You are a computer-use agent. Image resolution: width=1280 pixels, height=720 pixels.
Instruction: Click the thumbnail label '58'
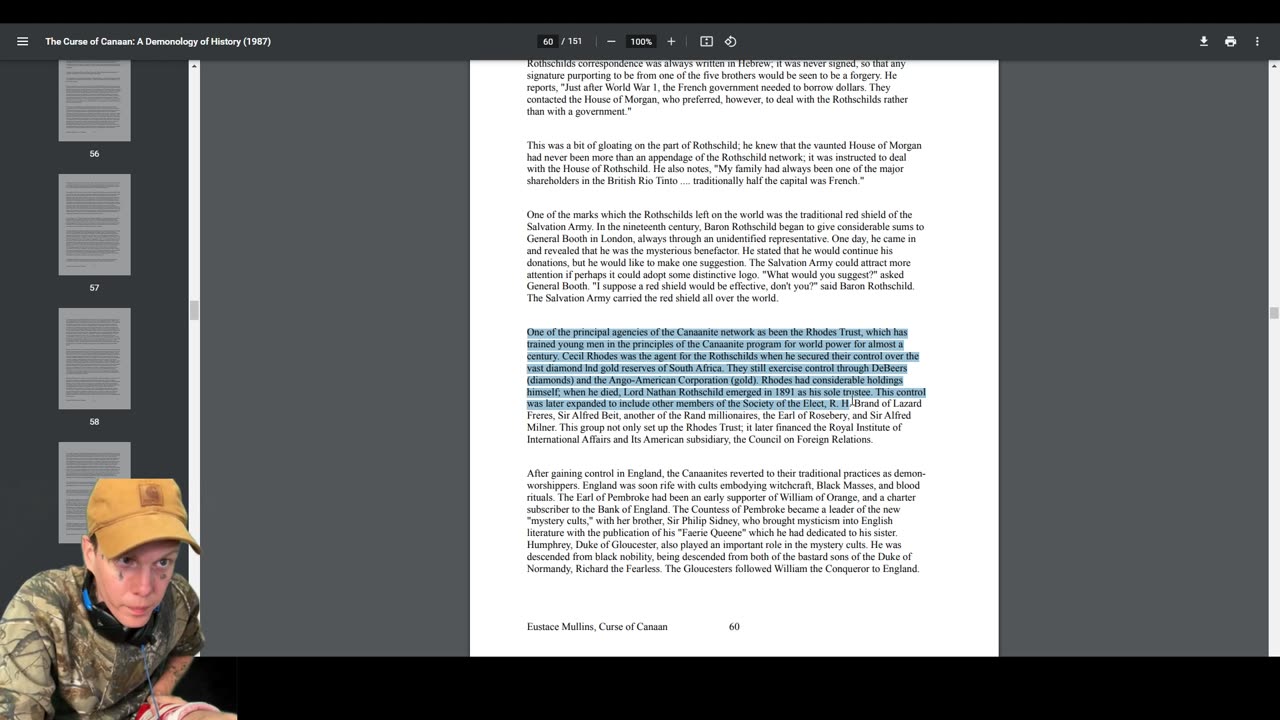94,422
